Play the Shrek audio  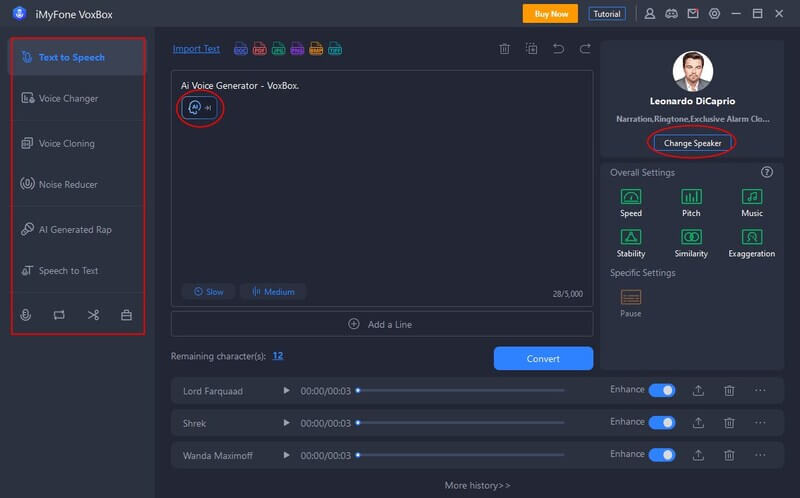pos(287,422)
